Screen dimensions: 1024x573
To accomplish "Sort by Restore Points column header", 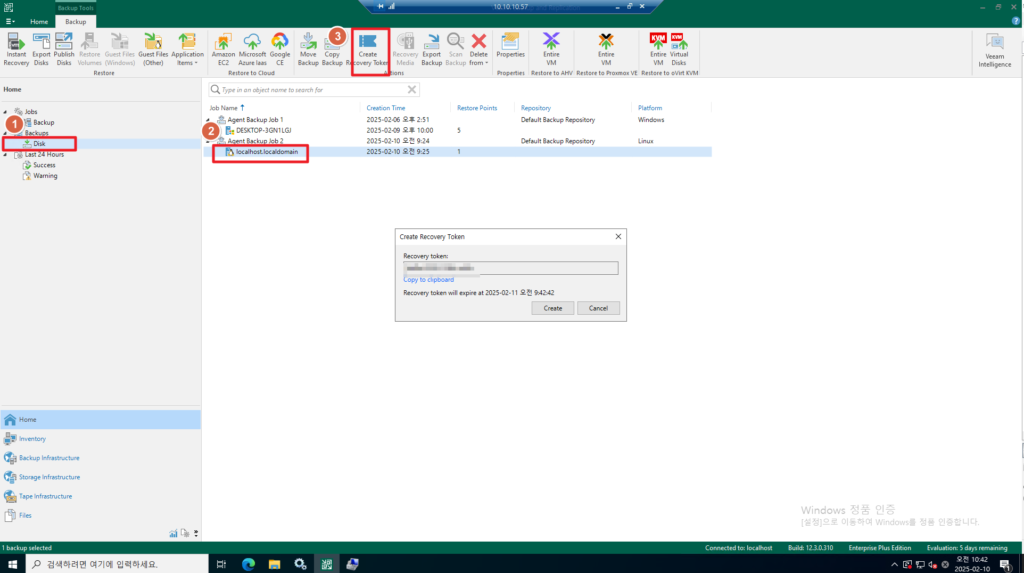I will [477, 108].
